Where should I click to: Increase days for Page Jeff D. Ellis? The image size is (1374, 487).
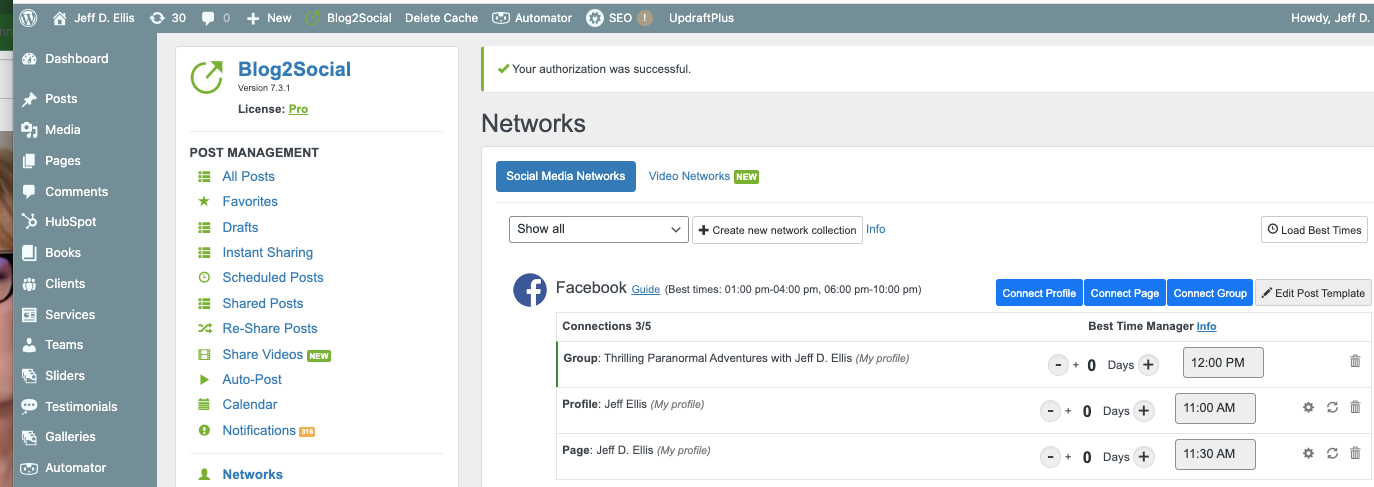click(x=1144, y=457)
